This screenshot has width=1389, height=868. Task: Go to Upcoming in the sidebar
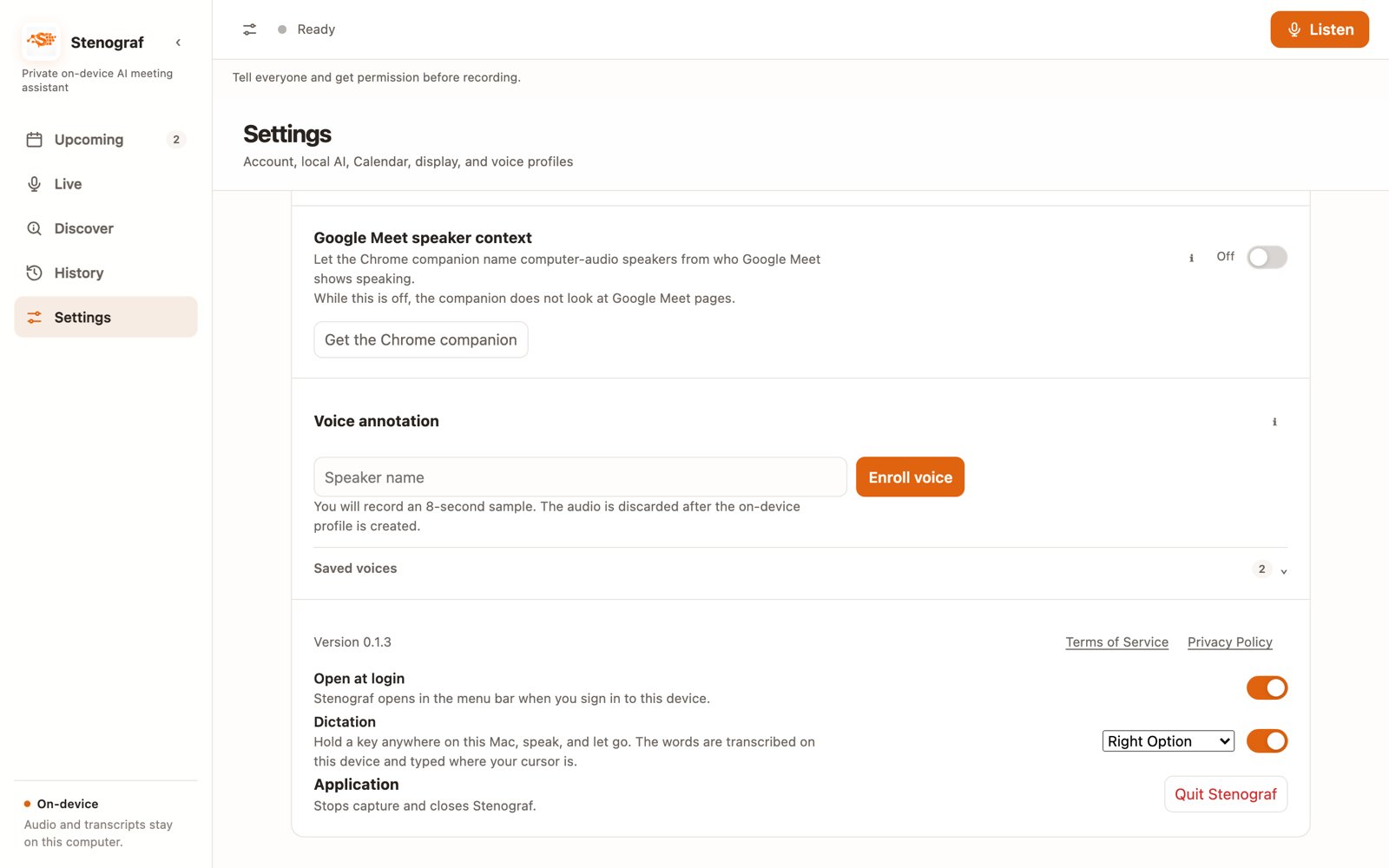(106, 140)
